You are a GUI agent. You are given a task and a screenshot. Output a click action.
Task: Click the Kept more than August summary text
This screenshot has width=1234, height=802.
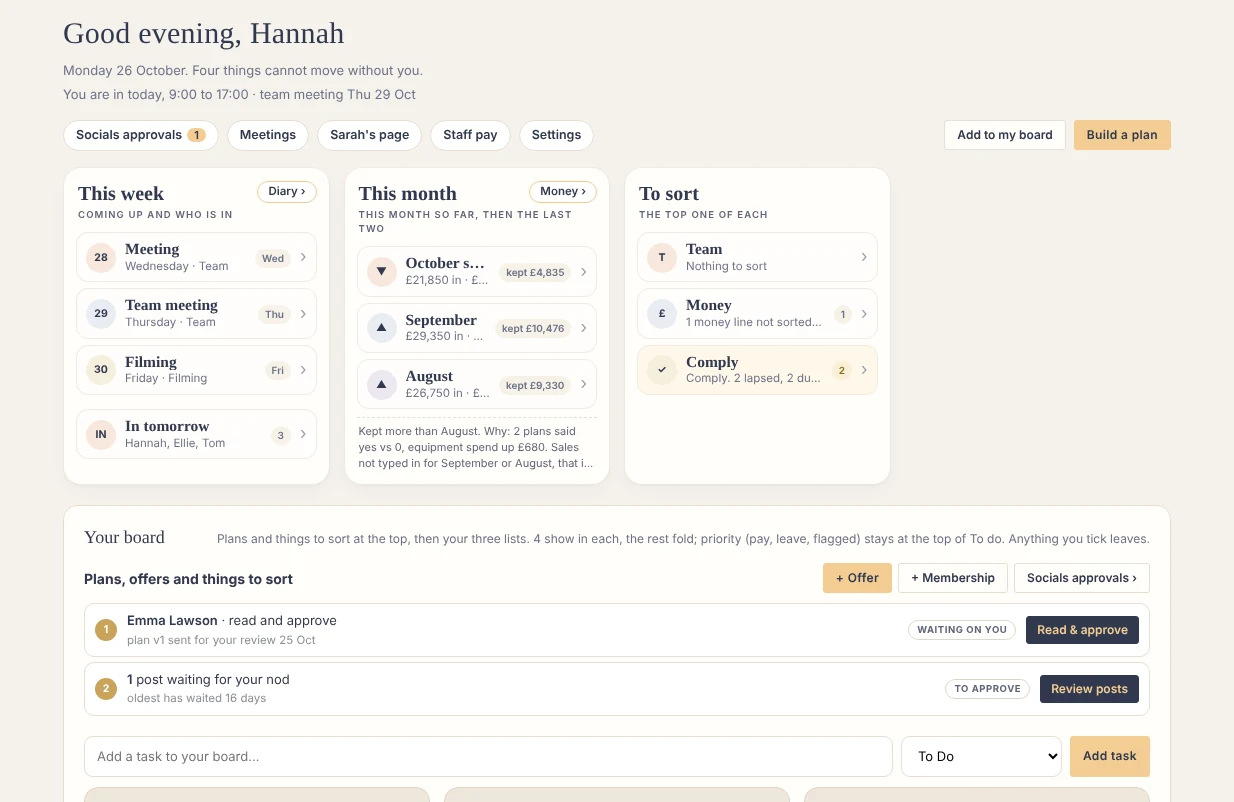[476, 447]
